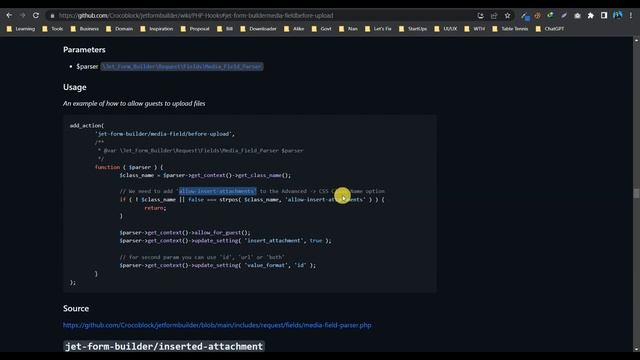Open the share-page icon in address bar
640x360 pixels.
coord(494,16)
